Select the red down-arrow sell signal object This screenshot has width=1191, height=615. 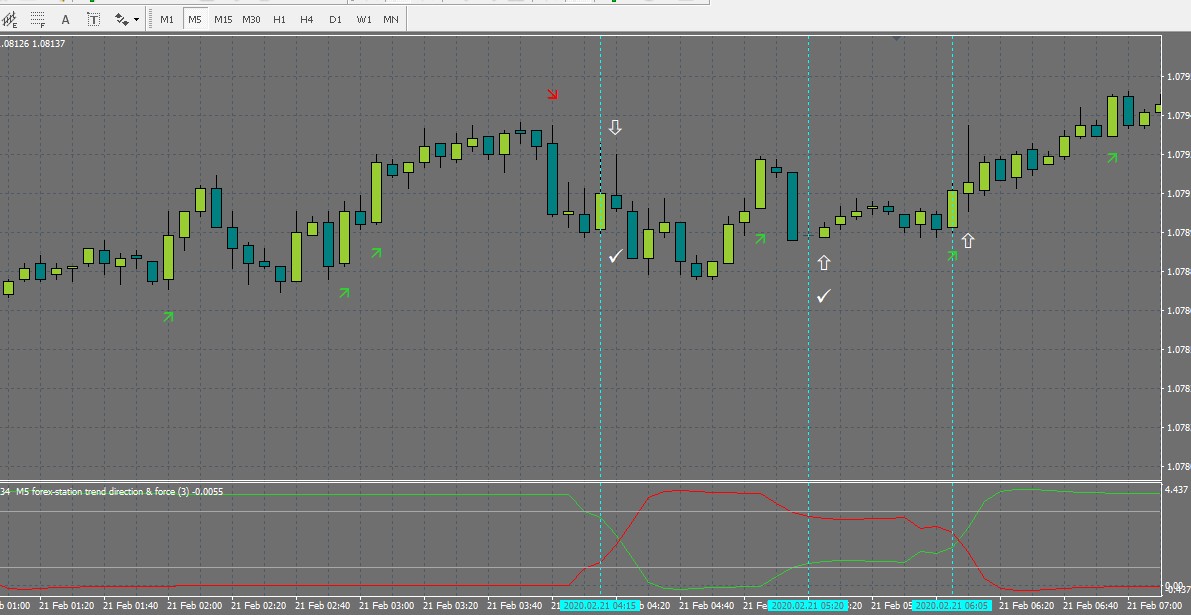[553, 94]
